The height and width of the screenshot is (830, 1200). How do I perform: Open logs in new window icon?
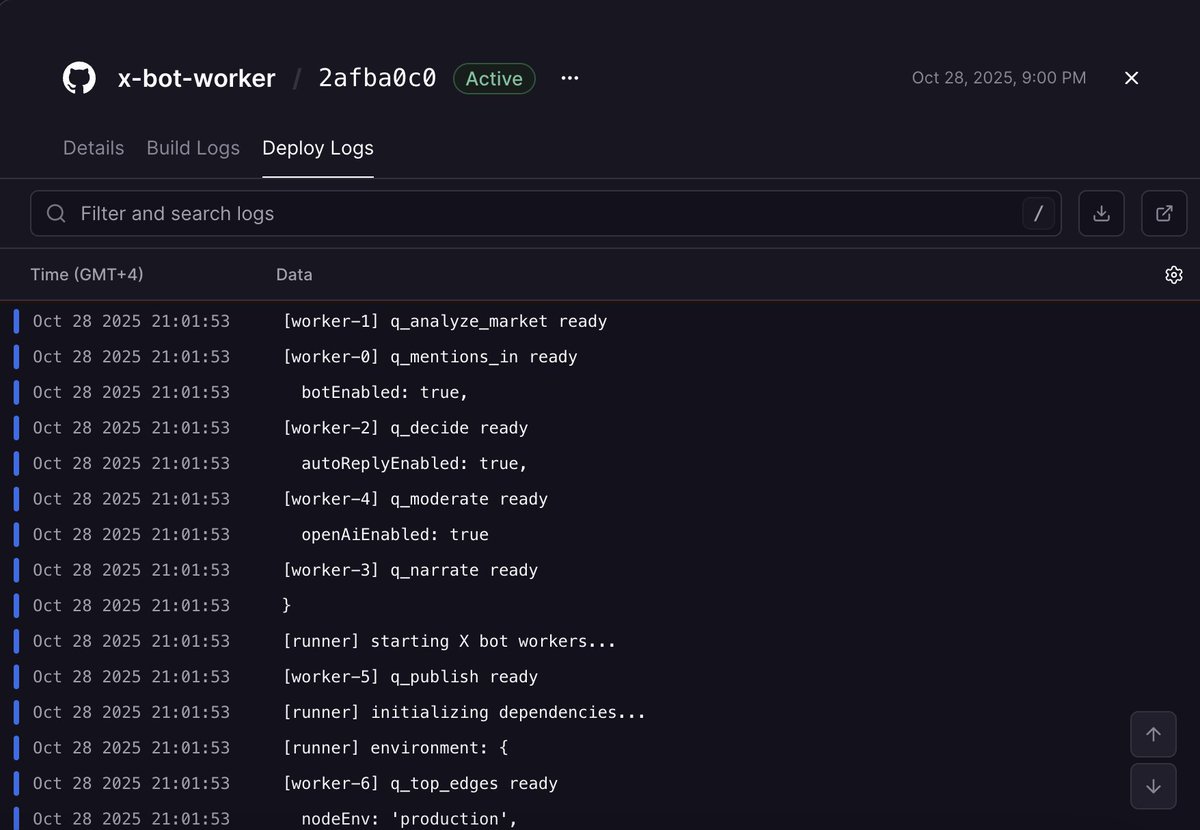pos(1164,213)
